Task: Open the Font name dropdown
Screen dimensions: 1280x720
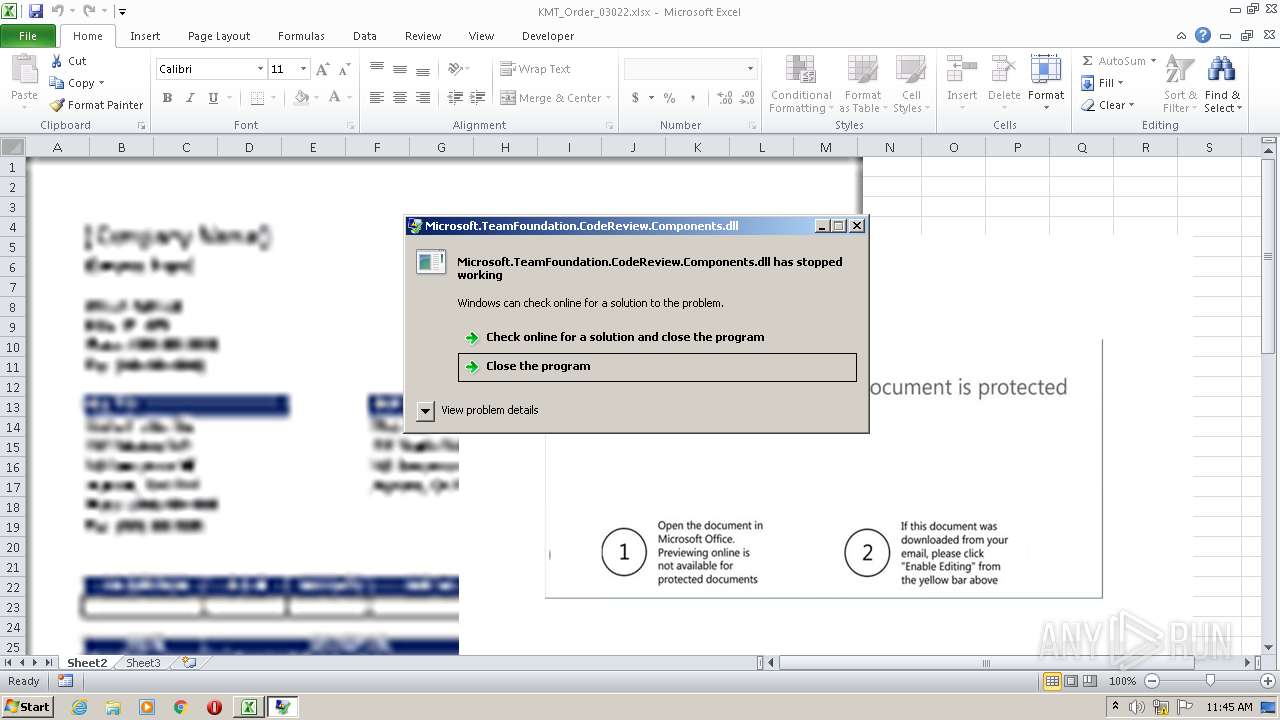Action: 260,69
